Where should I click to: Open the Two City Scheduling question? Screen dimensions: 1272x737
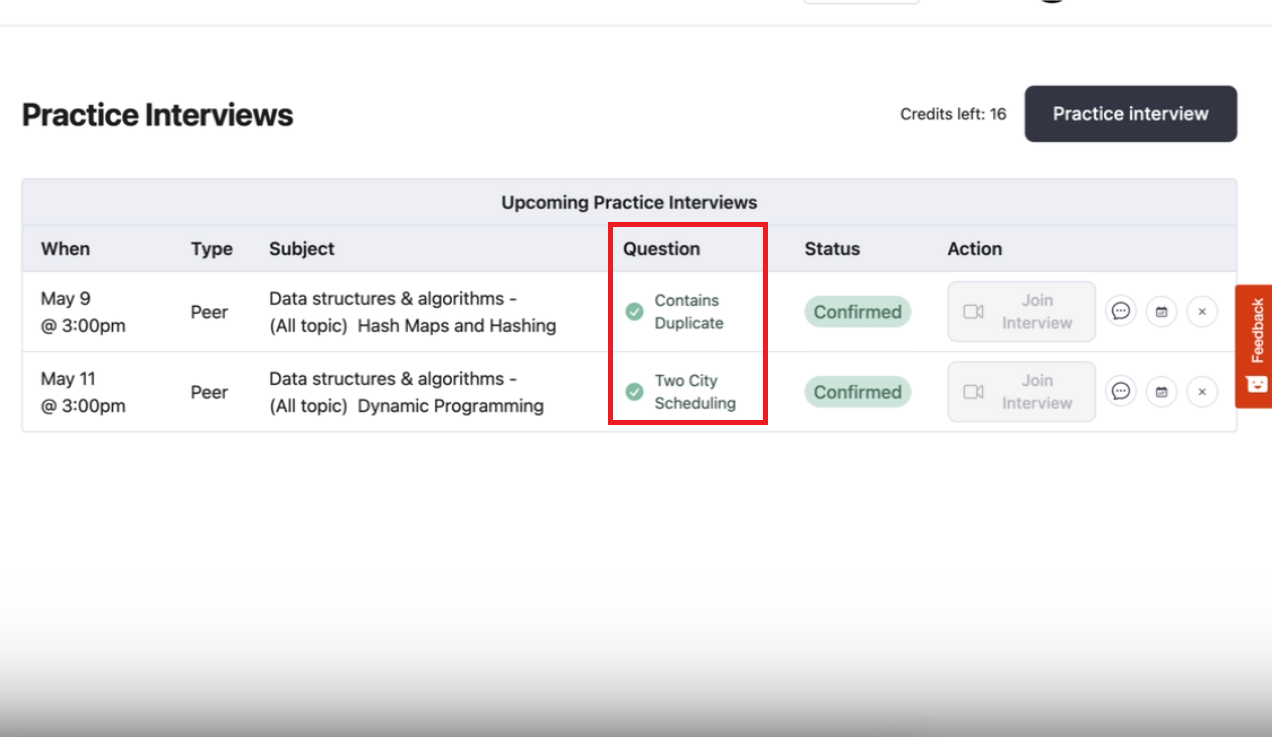point(694,392)
